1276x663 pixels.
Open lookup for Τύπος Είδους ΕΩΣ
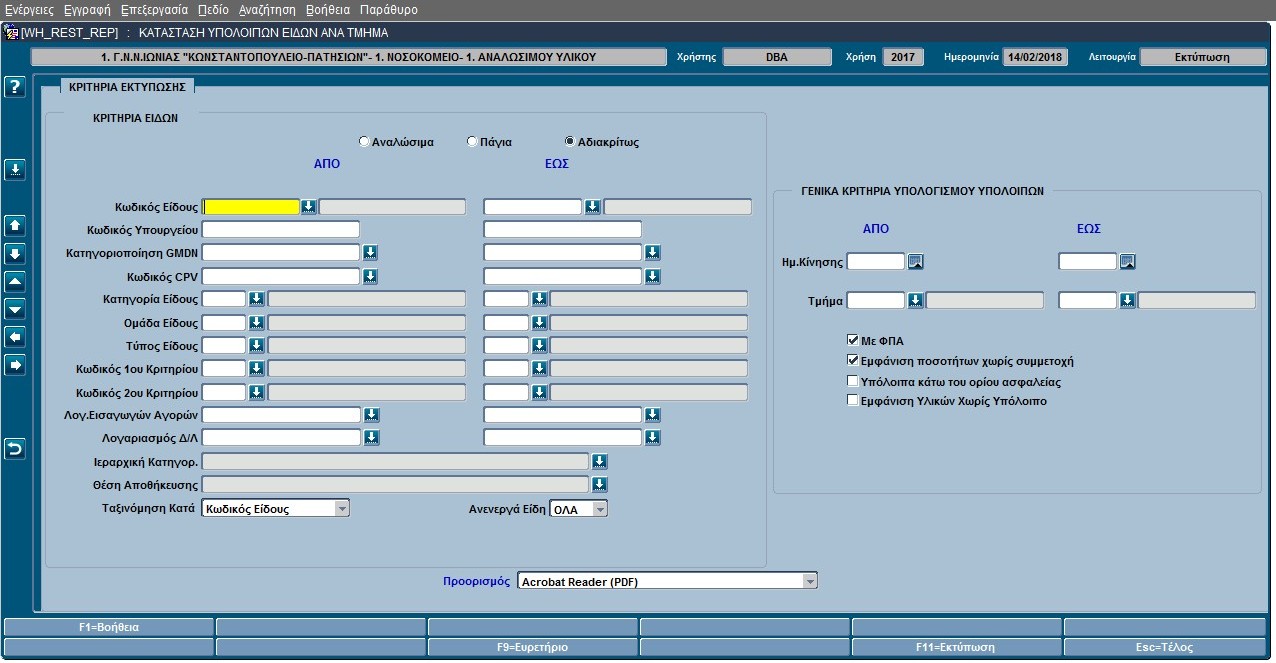point(539,345)
